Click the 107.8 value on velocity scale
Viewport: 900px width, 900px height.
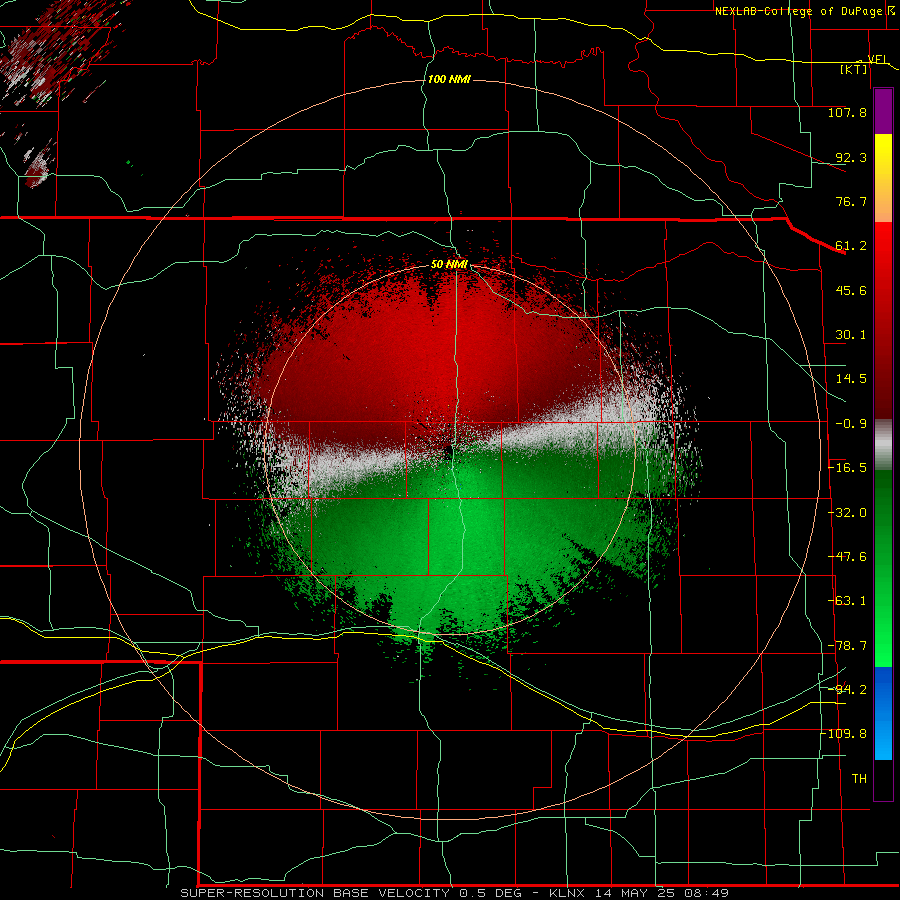tap(847, 112)
